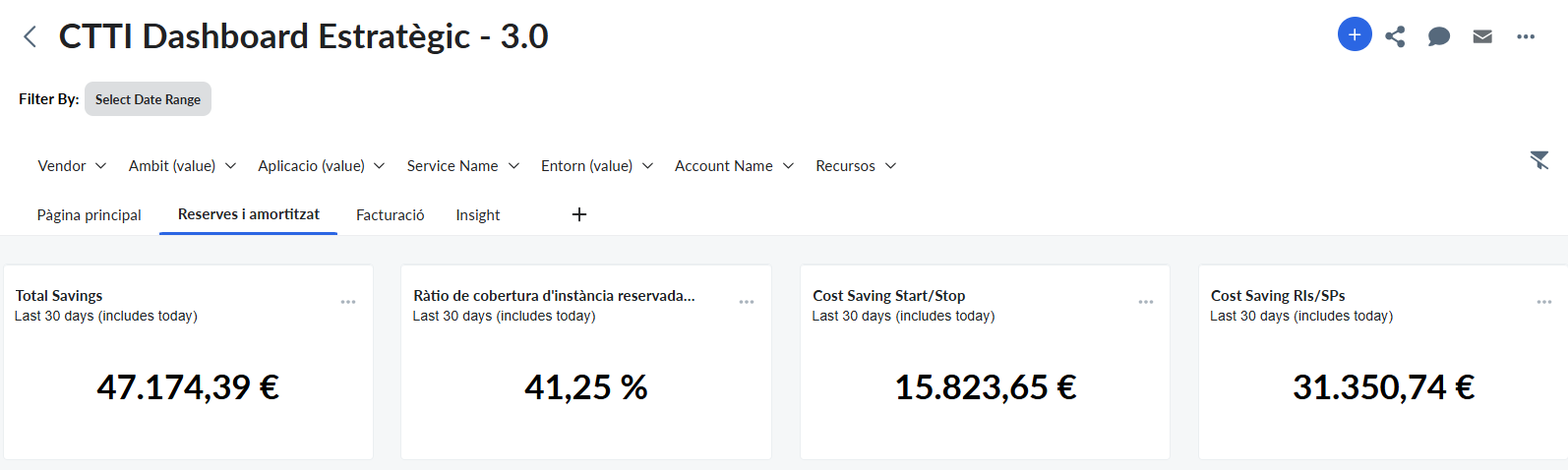Click the email envelope icon
Viewport: 1568px width, 470px height.
point(1482,36)
